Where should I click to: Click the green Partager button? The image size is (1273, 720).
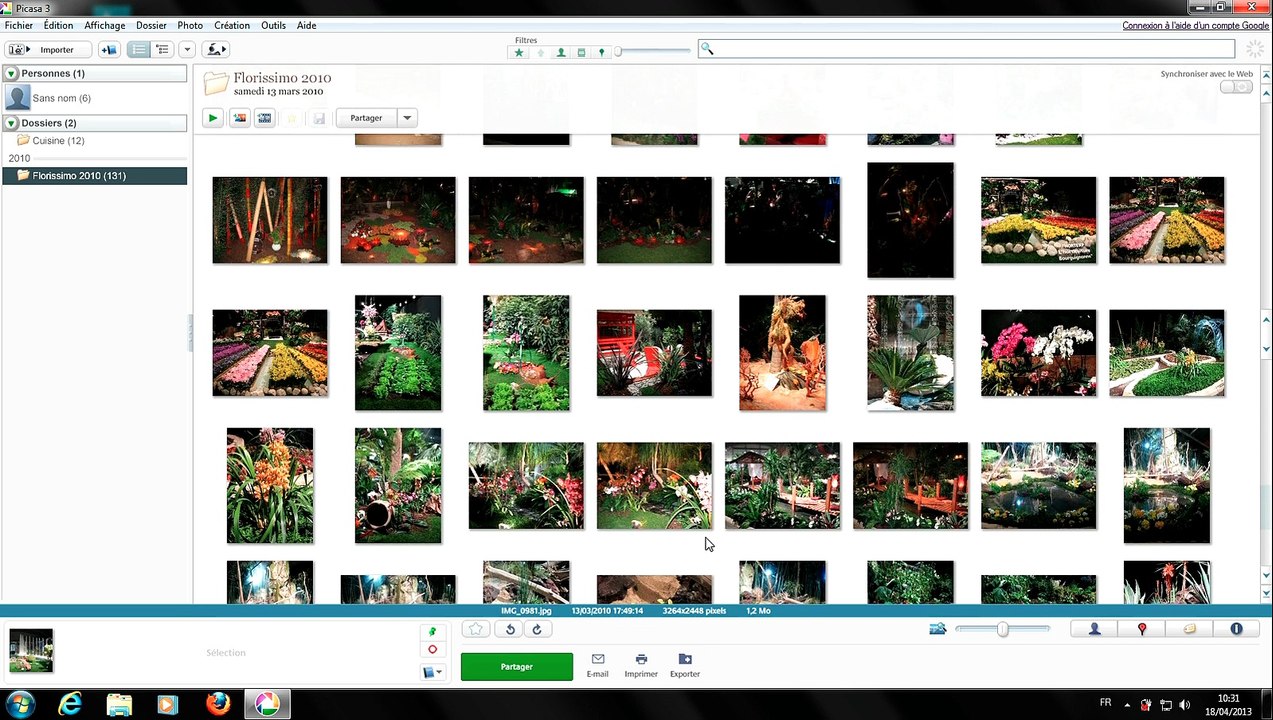[517, 666]
